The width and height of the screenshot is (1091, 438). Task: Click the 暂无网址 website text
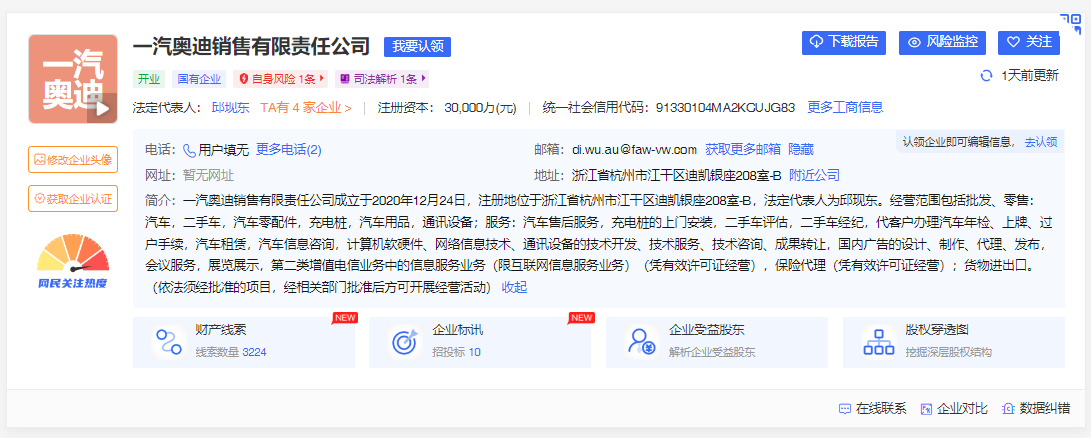pos(208,175)
